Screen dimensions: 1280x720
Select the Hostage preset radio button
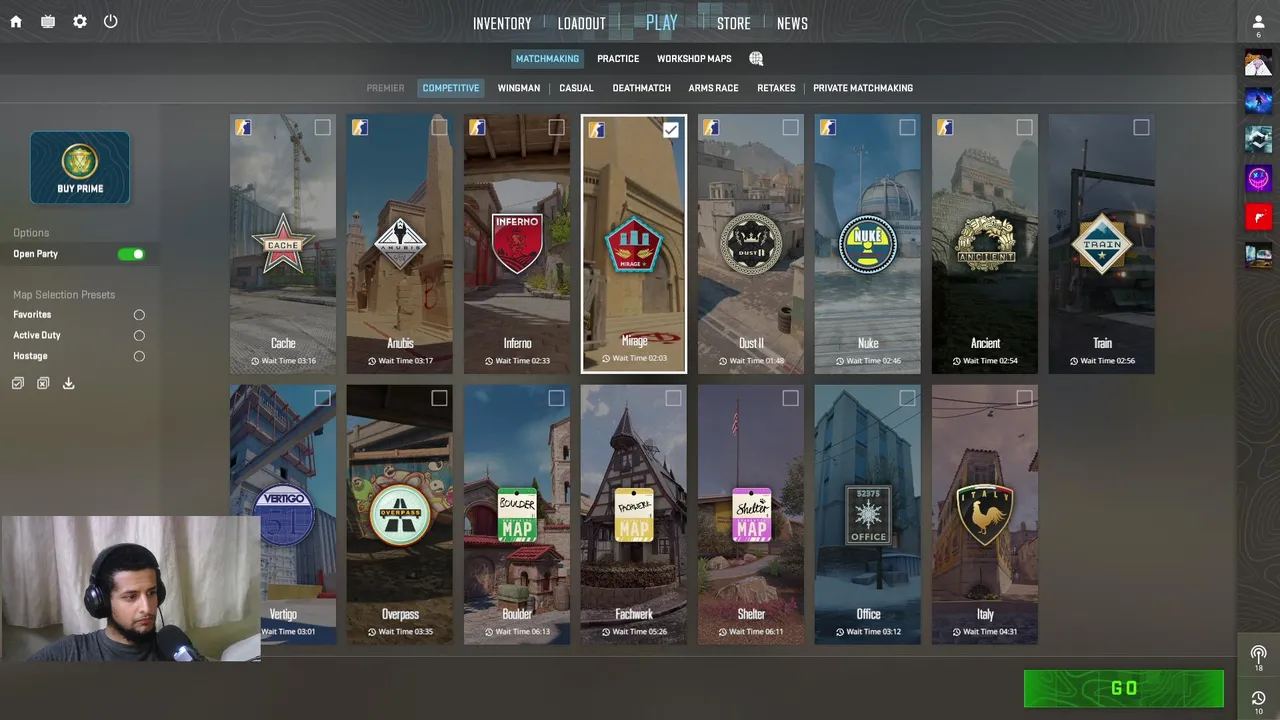click(x=139, y=356)
